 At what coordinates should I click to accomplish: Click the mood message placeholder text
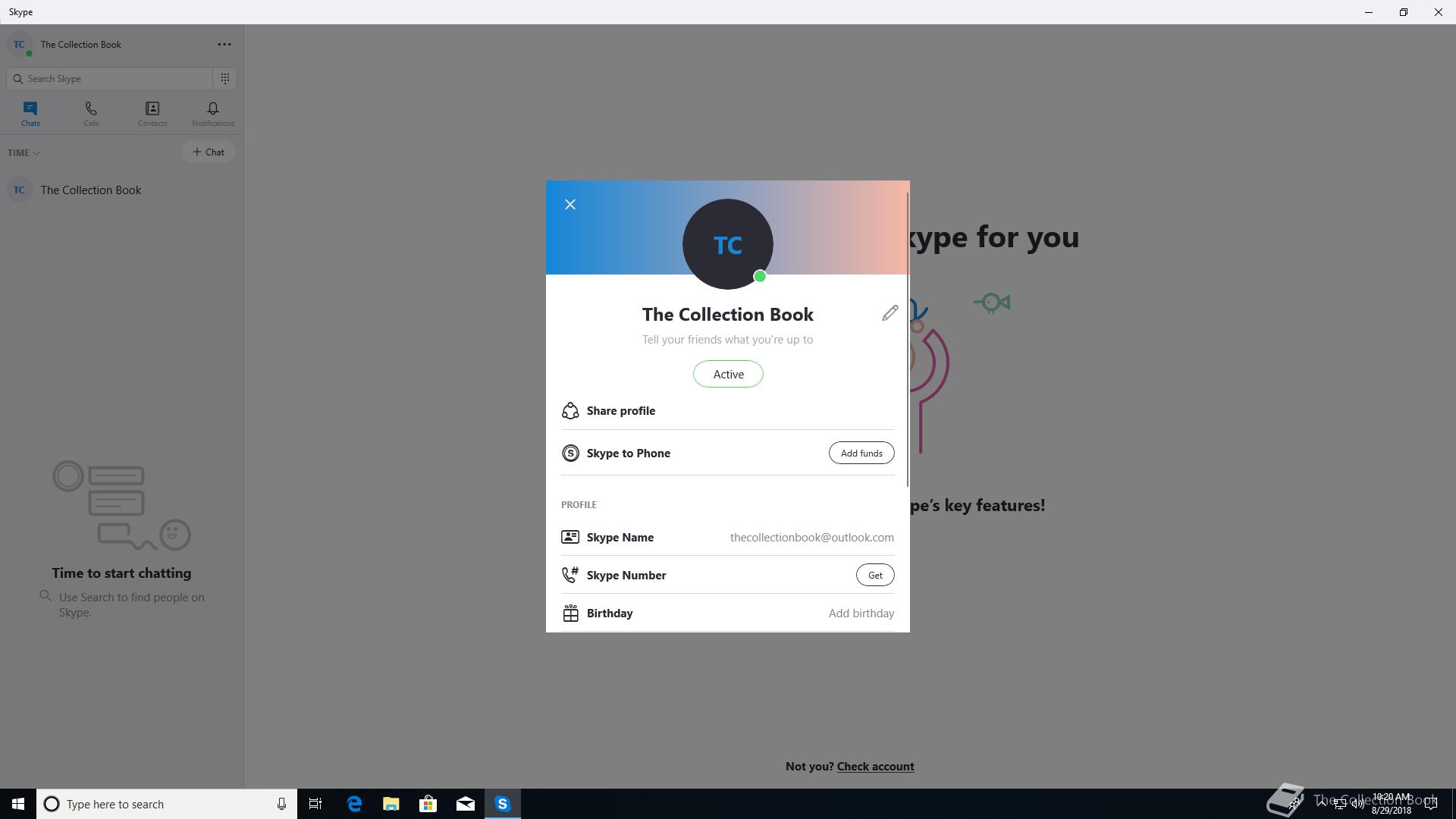pos(728,339)
